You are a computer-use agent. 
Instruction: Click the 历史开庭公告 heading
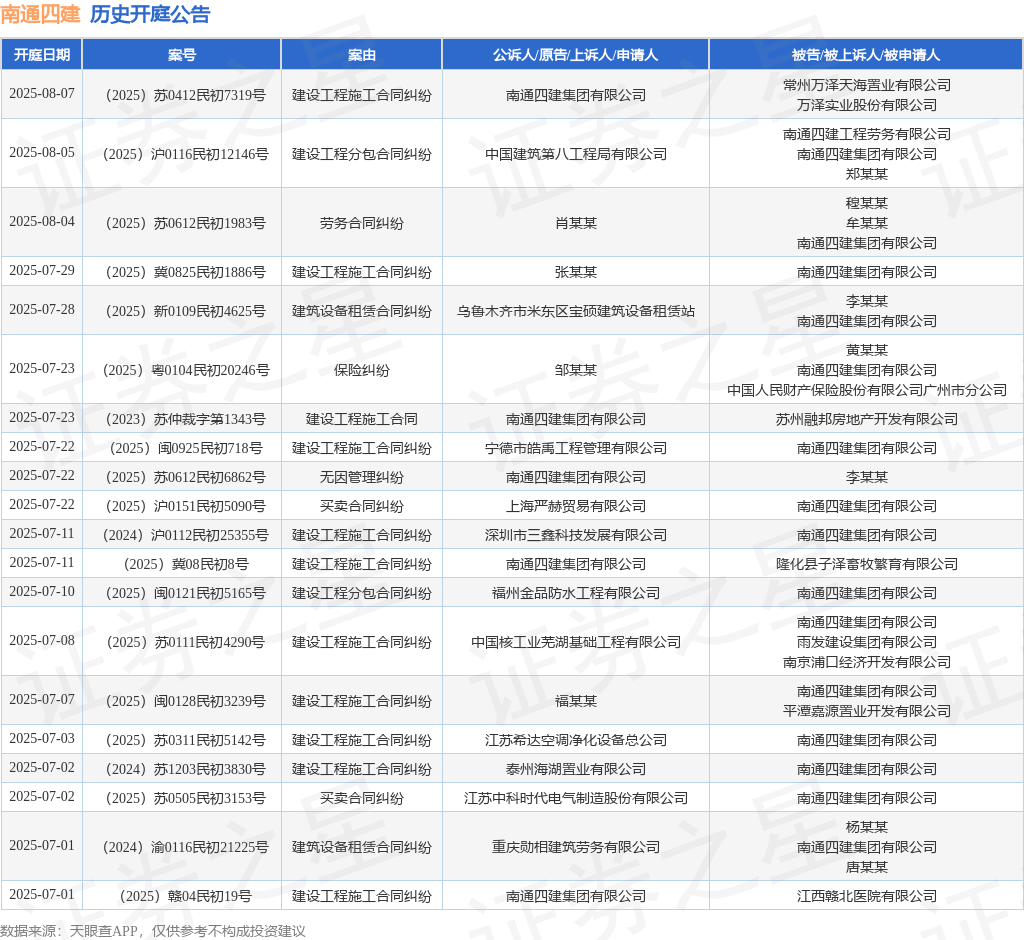[150, 14]
